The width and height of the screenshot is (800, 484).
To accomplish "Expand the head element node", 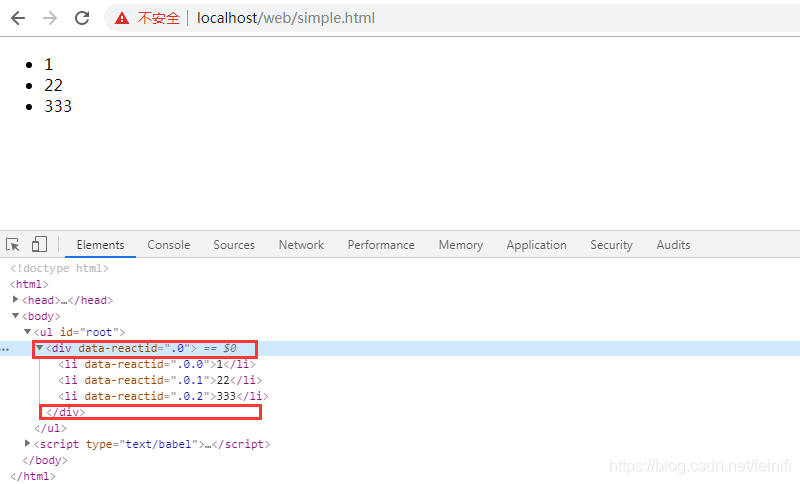I will (x=15, y=299).
